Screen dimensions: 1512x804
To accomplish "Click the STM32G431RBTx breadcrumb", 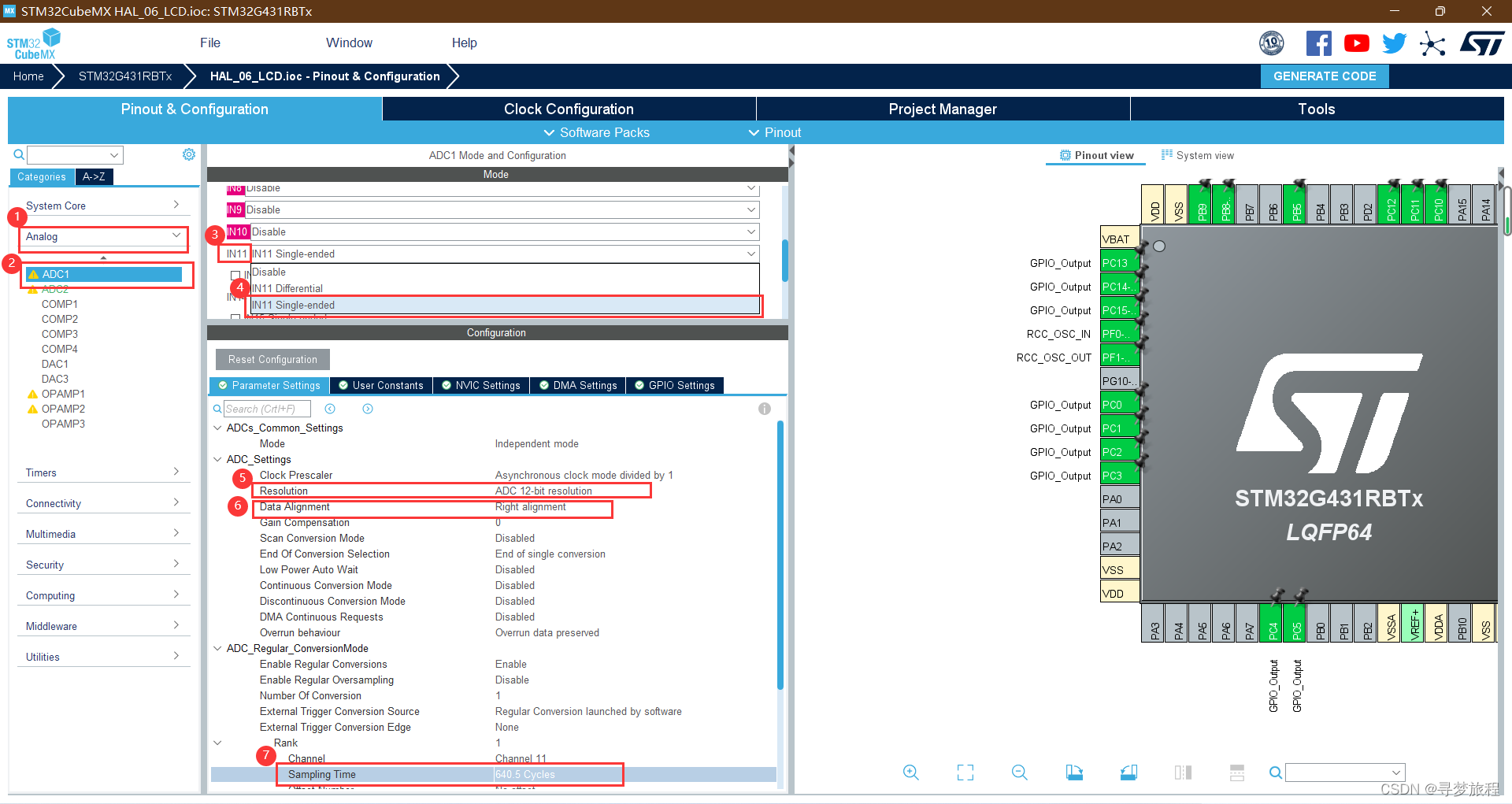I will (125, 76).
